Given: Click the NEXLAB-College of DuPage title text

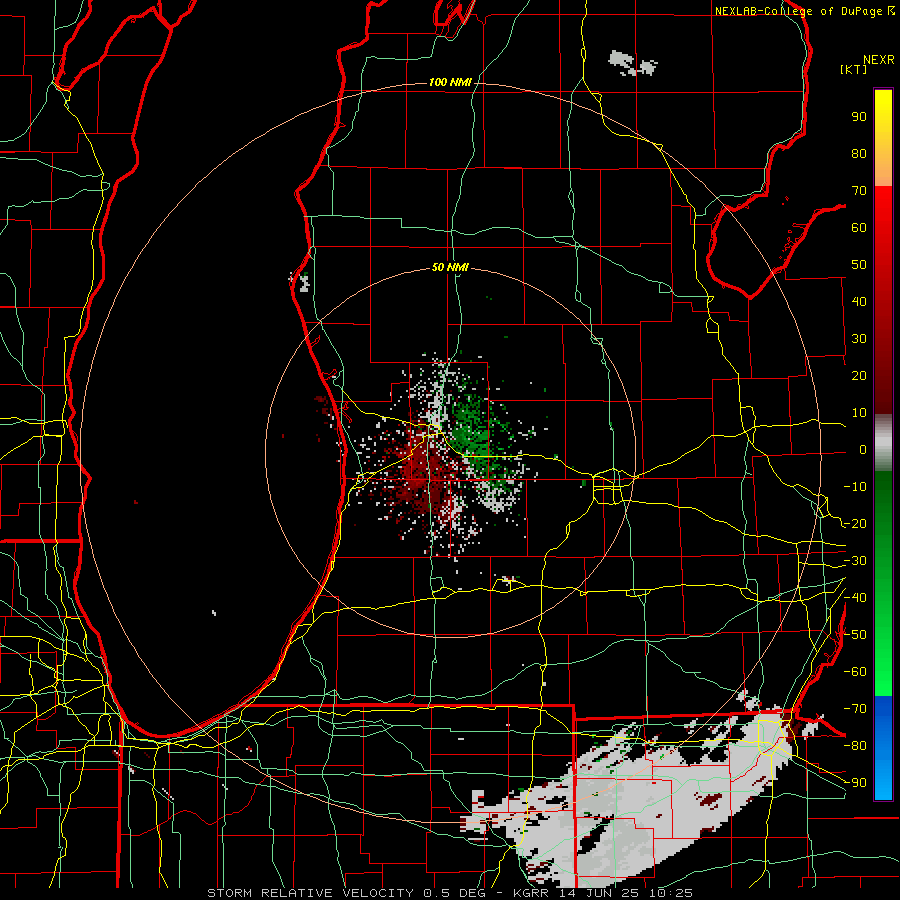Looking at the screenshot, I should (x=799, y=11).
